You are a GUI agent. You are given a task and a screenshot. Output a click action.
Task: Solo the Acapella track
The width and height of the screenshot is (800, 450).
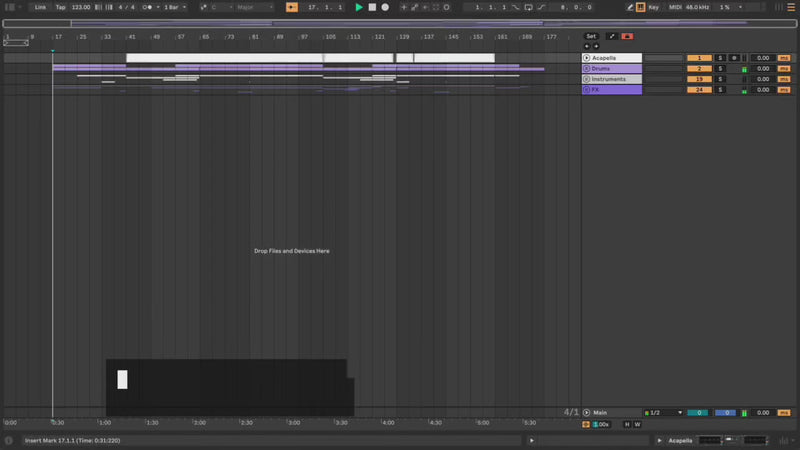(719, 58)
